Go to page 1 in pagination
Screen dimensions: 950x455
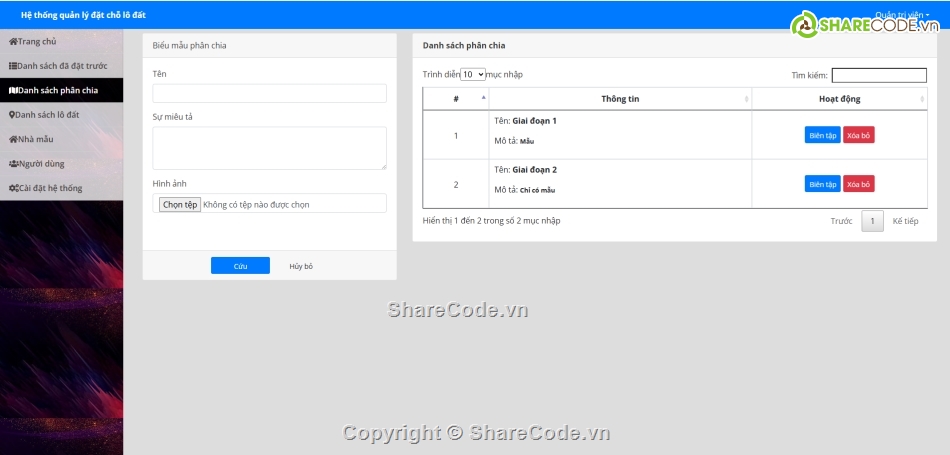pos(872,221)
